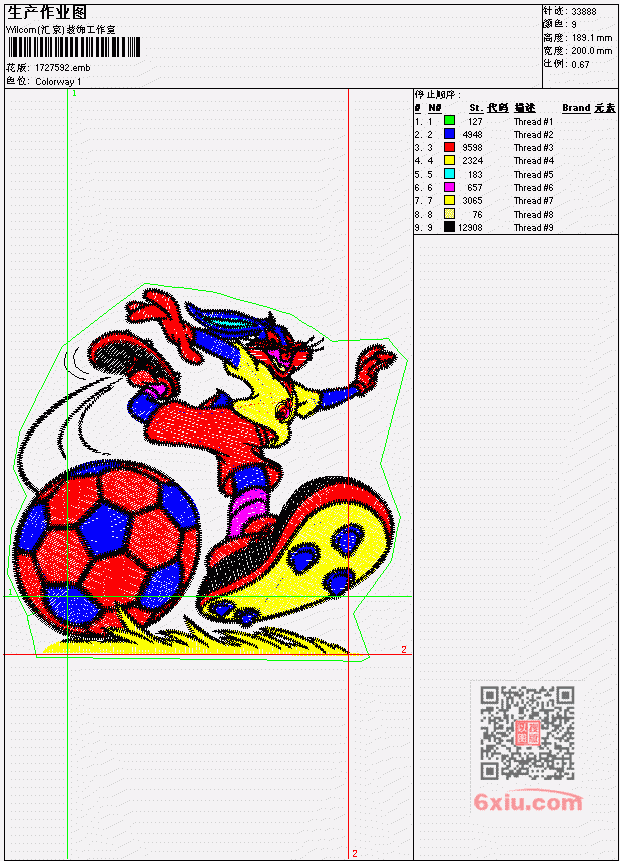Select the 'Thread #8' description text

[x=533, y=215]
